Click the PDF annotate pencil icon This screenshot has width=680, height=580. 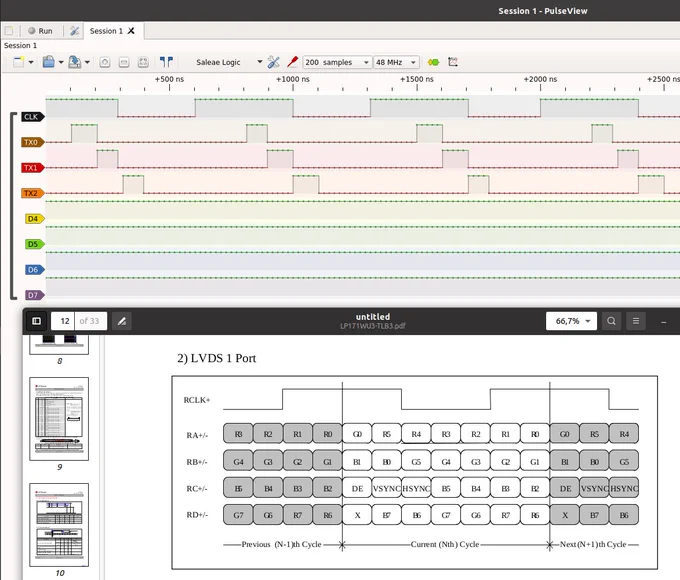pos(122,321)
